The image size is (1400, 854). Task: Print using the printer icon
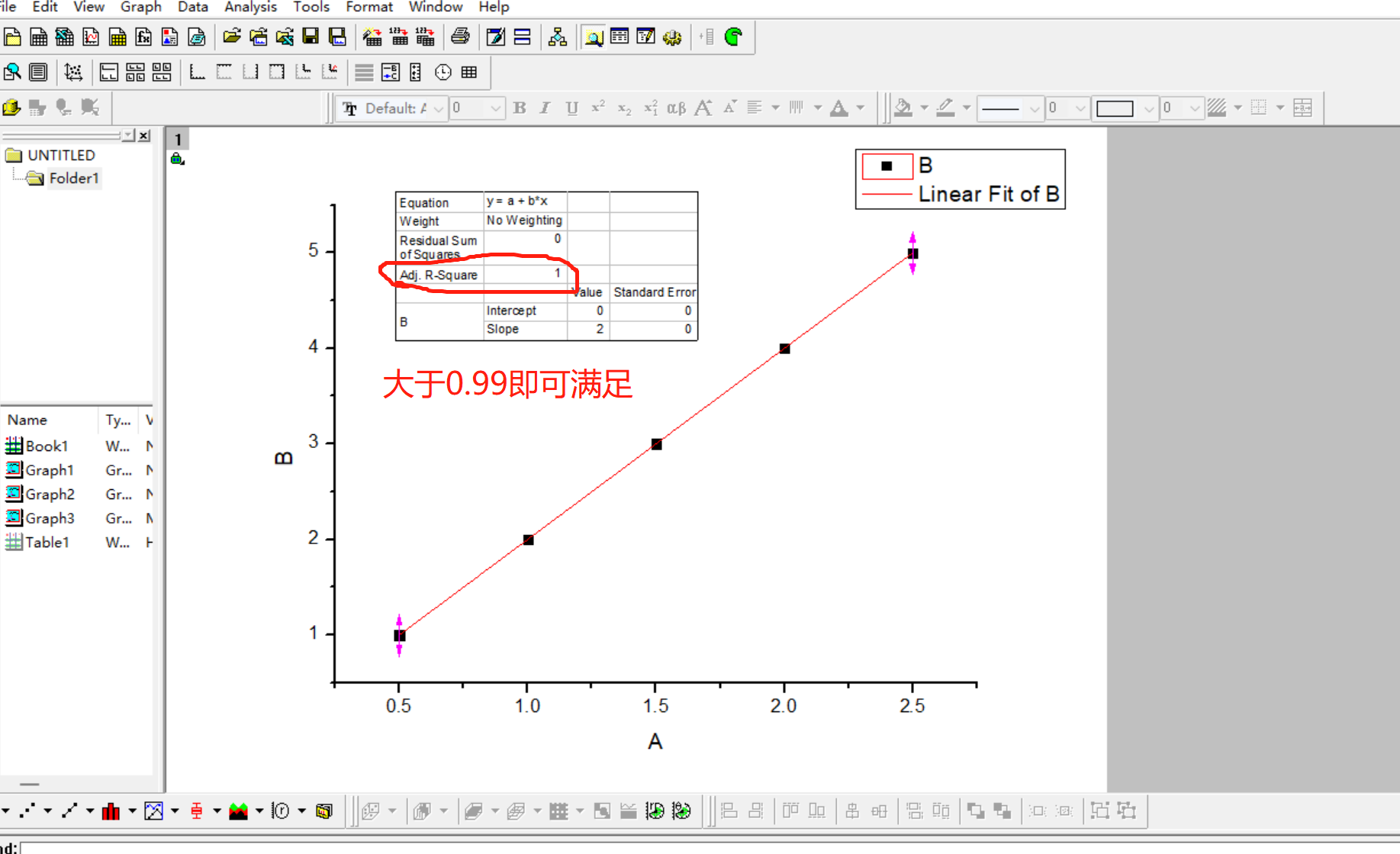[461, 37]
